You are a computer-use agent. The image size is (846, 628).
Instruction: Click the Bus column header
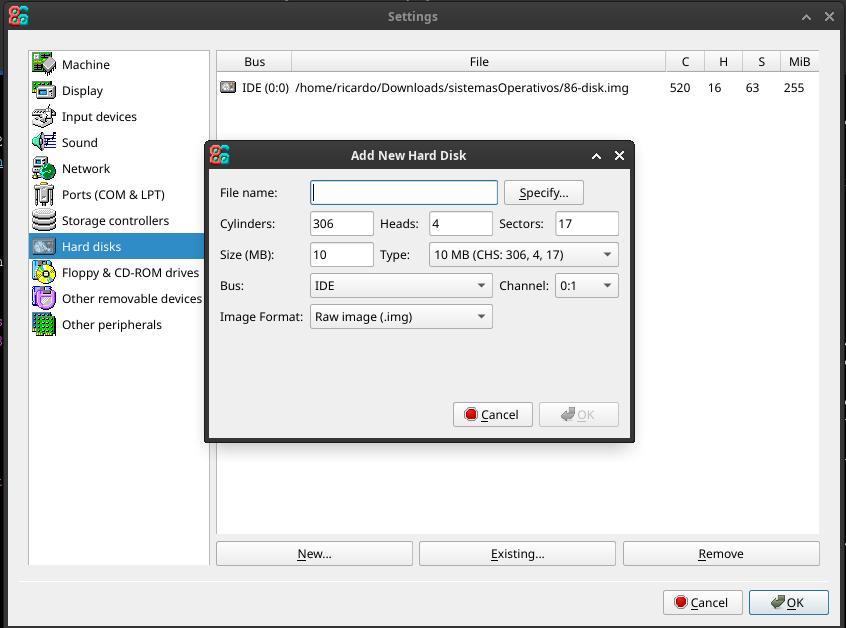[x=254, y=62]
